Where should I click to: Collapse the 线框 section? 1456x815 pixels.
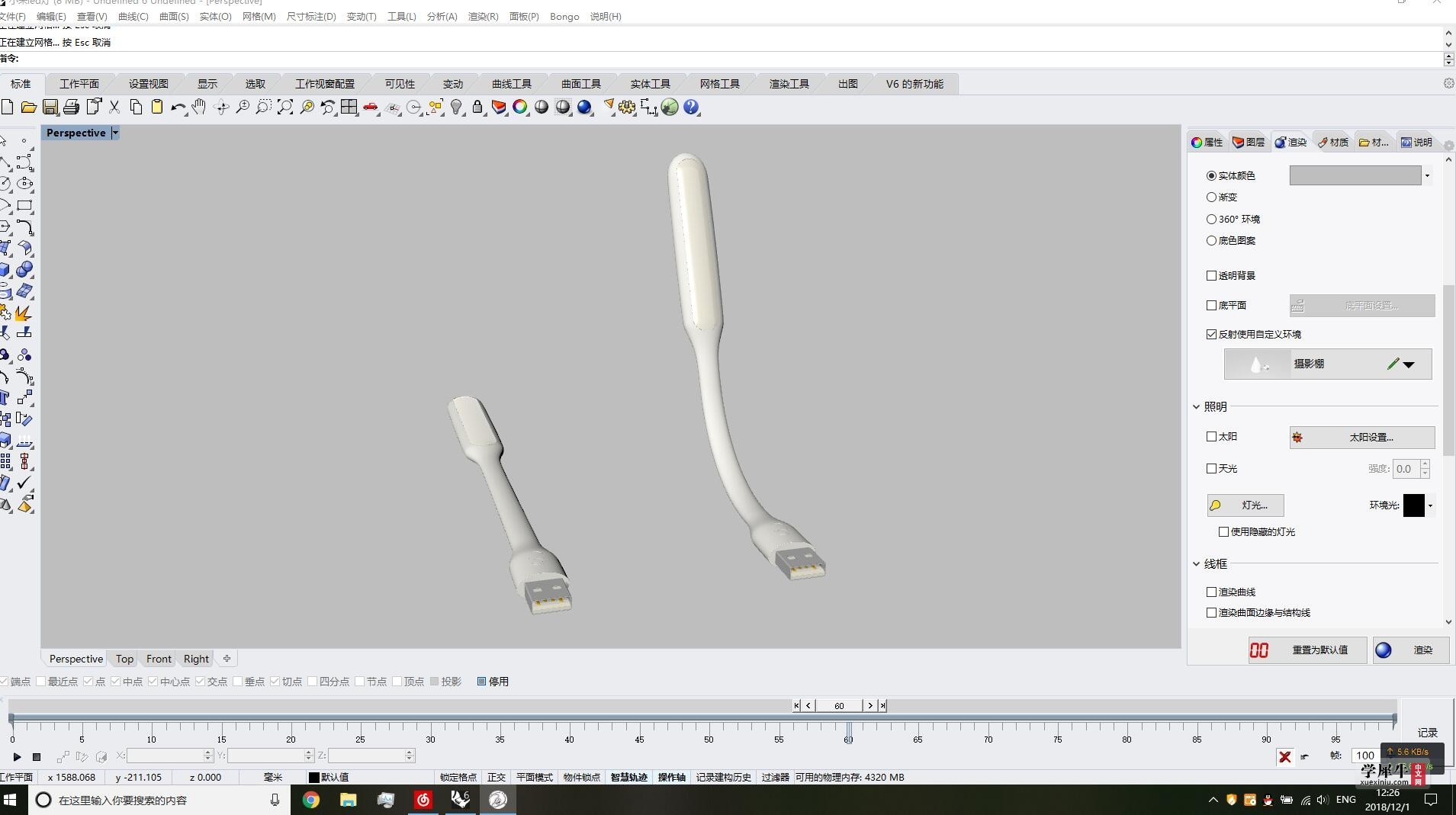[x=1196, y=563]
